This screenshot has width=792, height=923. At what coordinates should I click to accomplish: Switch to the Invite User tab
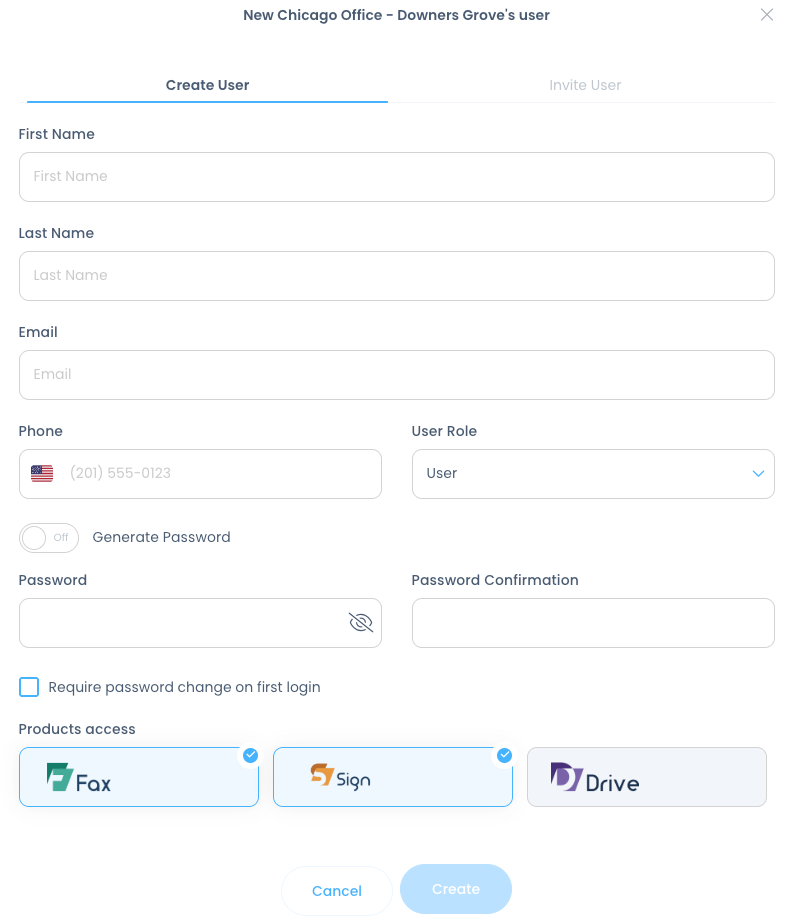585,85
